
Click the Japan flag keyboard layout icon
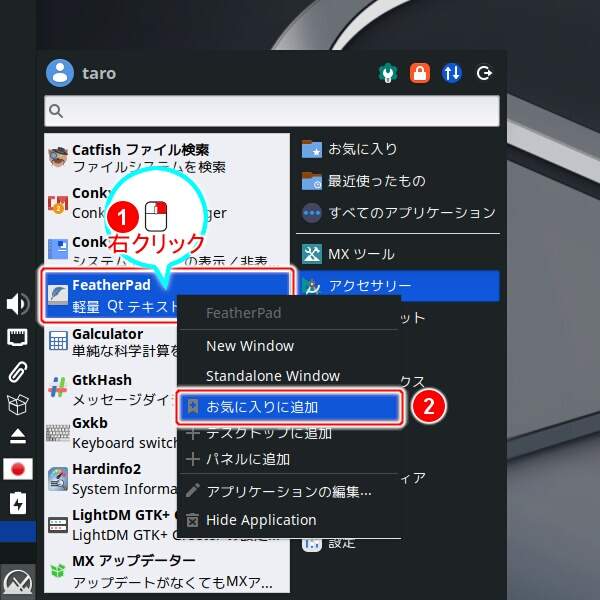pyautogui.click(x=18, y=469)
